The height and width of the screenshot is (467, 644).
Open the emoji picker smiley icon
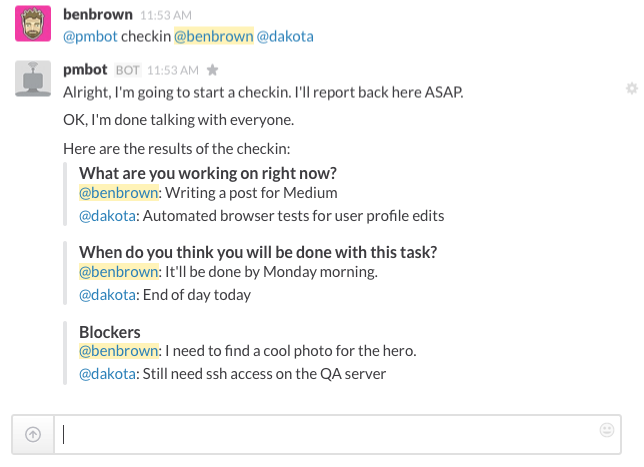tap(607, 430)
